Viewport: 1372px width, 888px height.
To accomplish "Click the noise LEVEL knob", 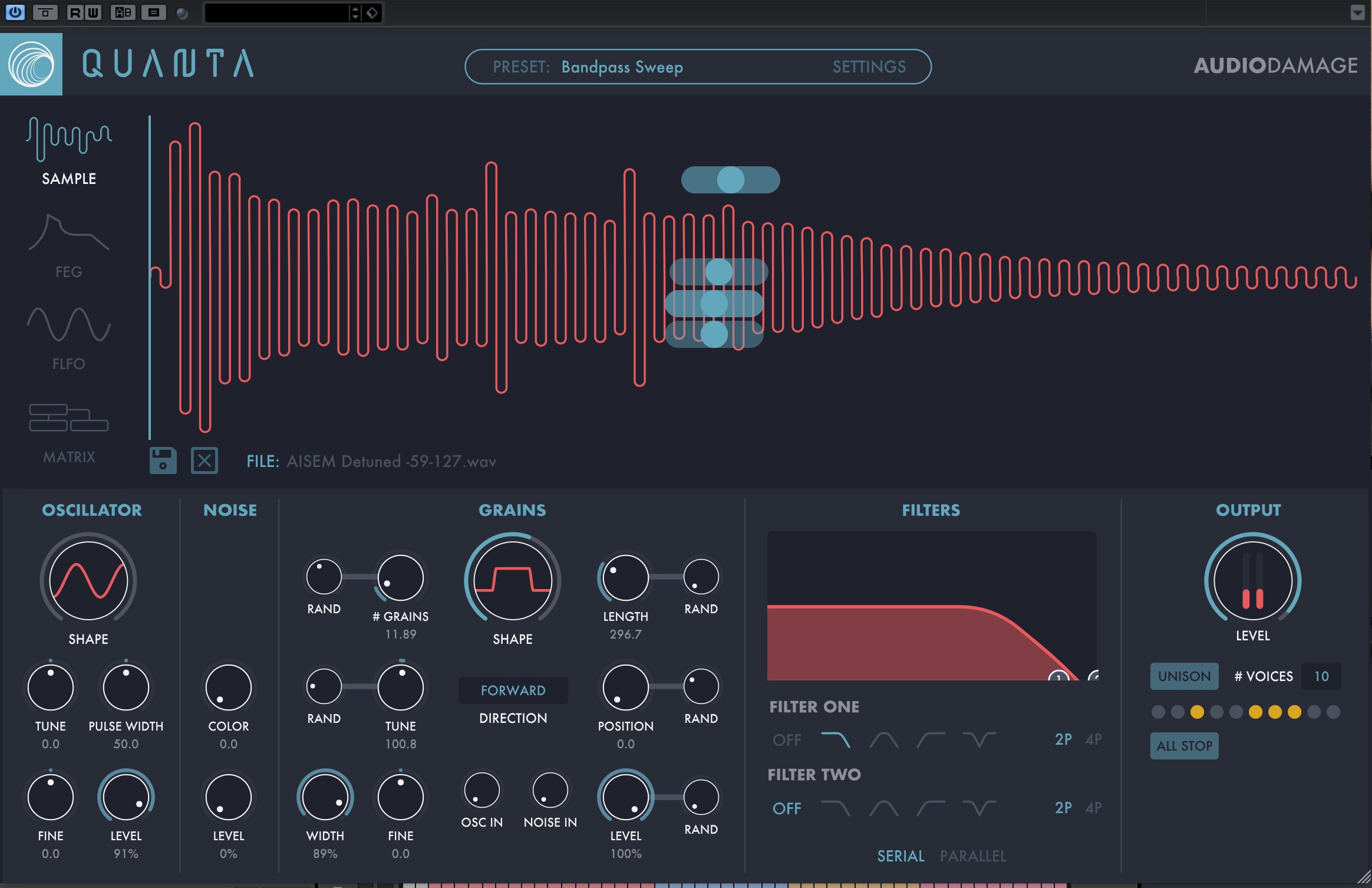I will (229, 797).
